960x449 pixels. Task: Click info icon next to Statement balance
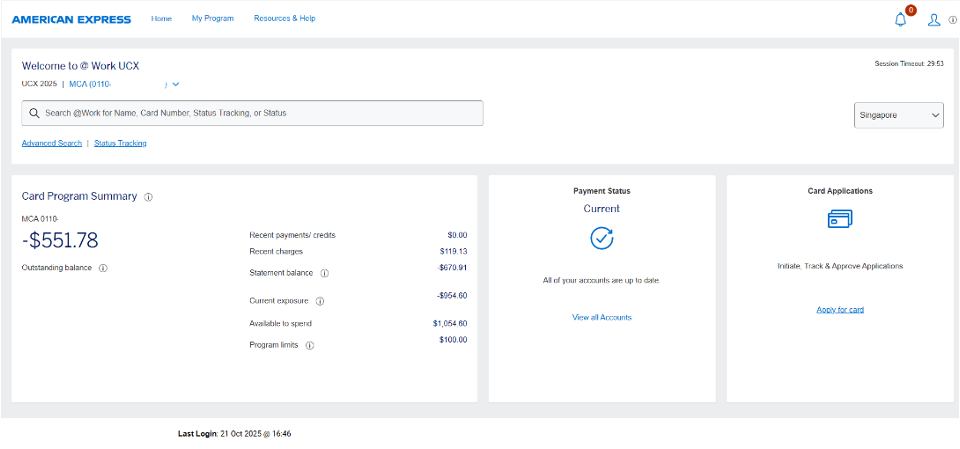tap(324, 273)
